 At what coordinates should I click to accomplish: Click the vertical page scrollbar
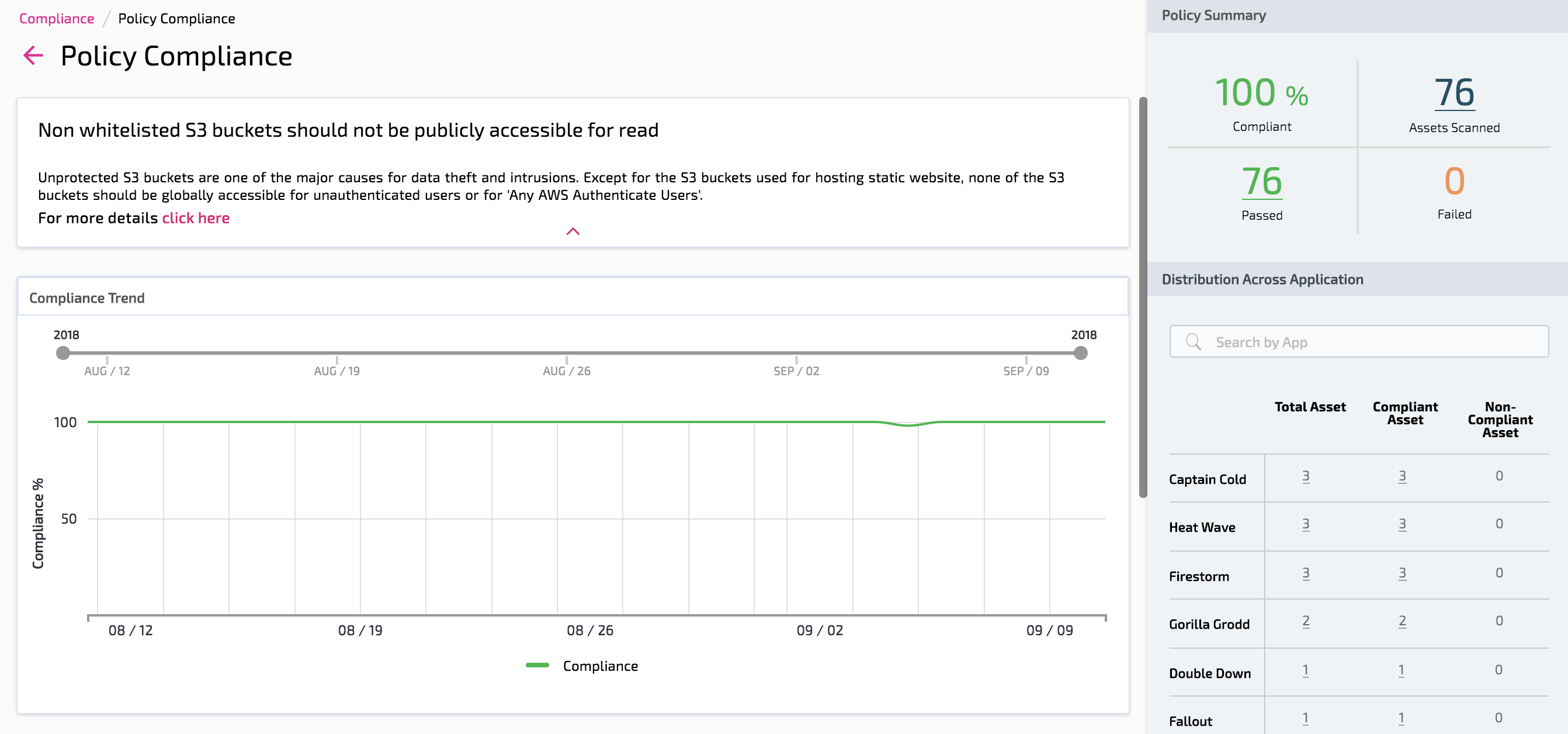coord(1143,297)
